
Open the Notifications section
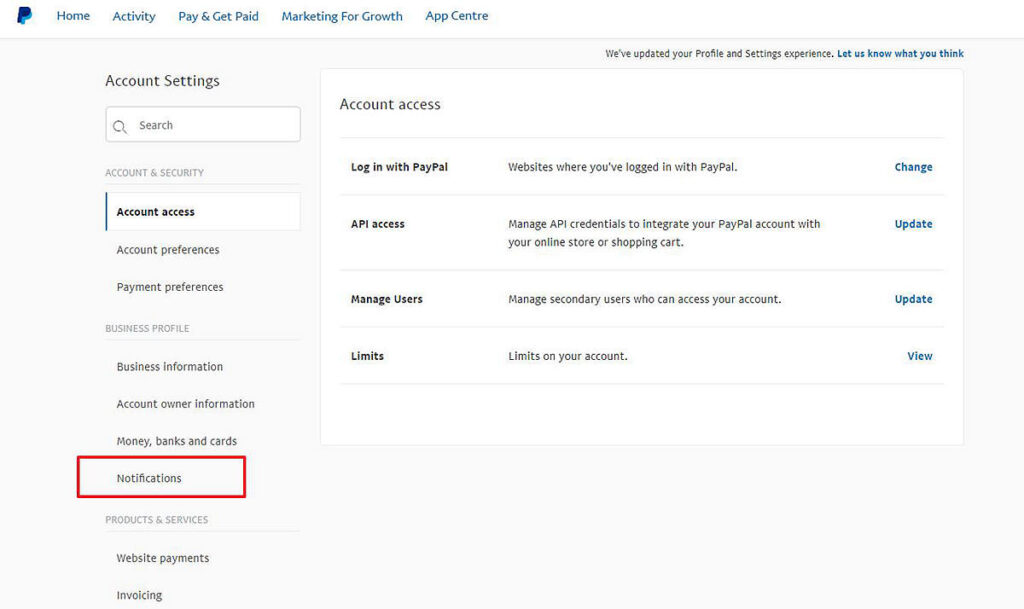click(x=149, y=478)
